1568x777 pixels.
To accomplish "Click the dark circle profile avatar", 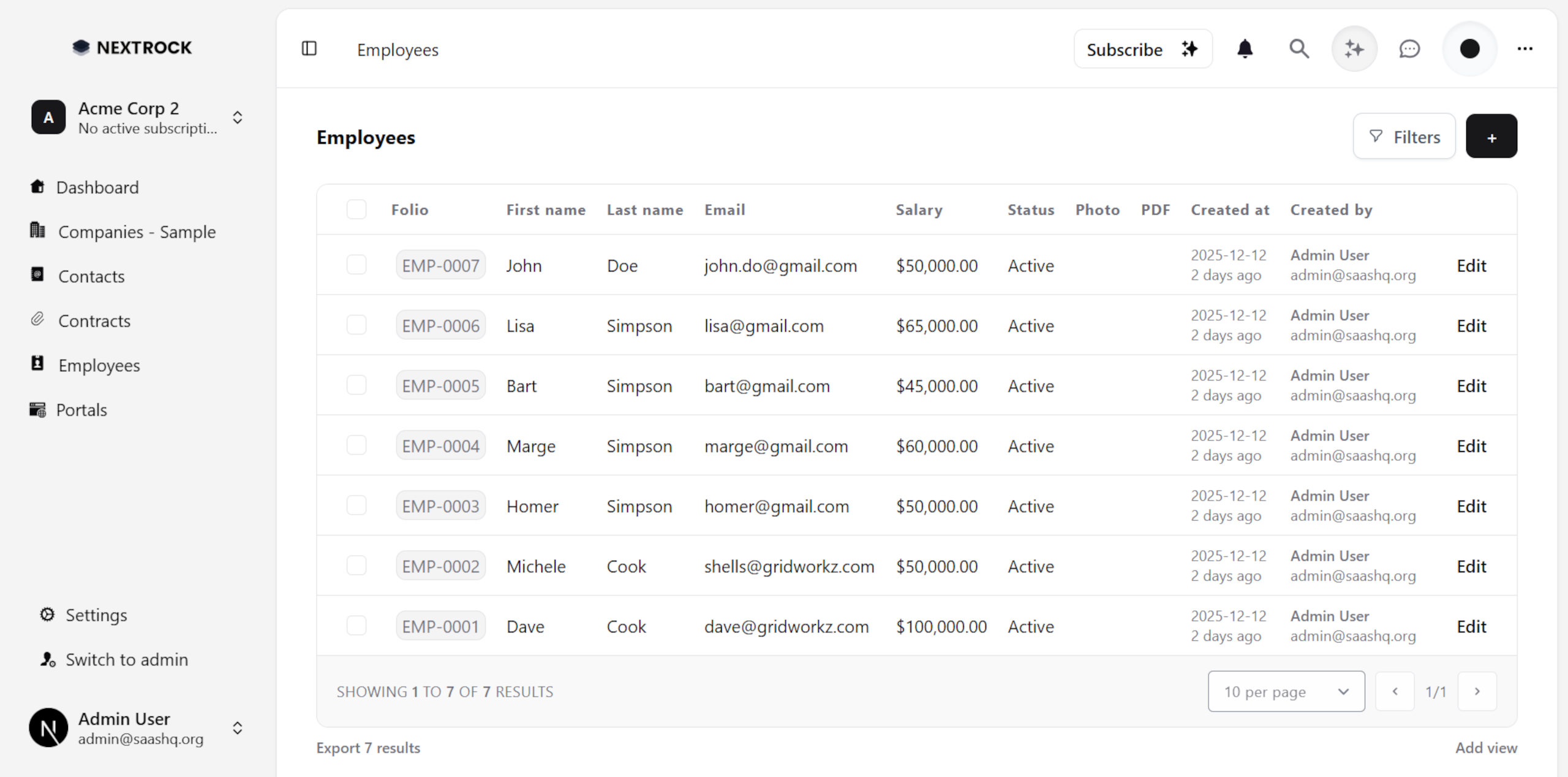I will coord(1469,49).
